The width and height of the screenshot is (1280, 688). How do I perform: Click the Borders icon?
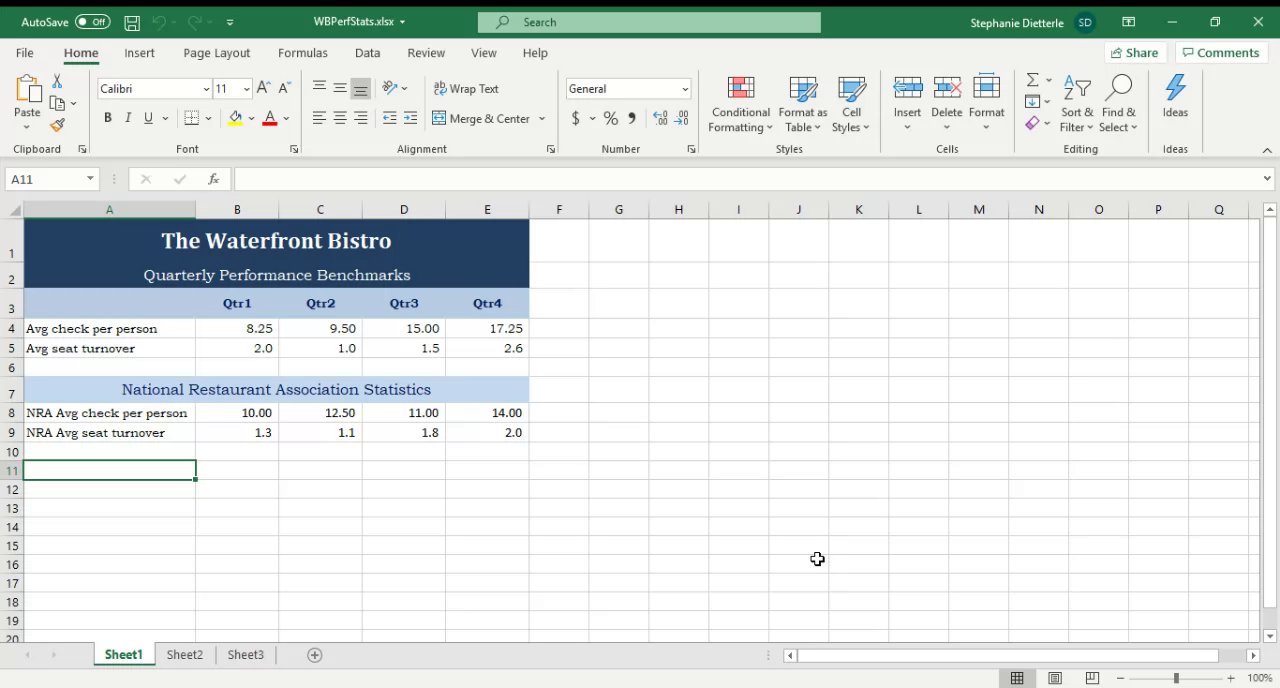pos(192,118)
